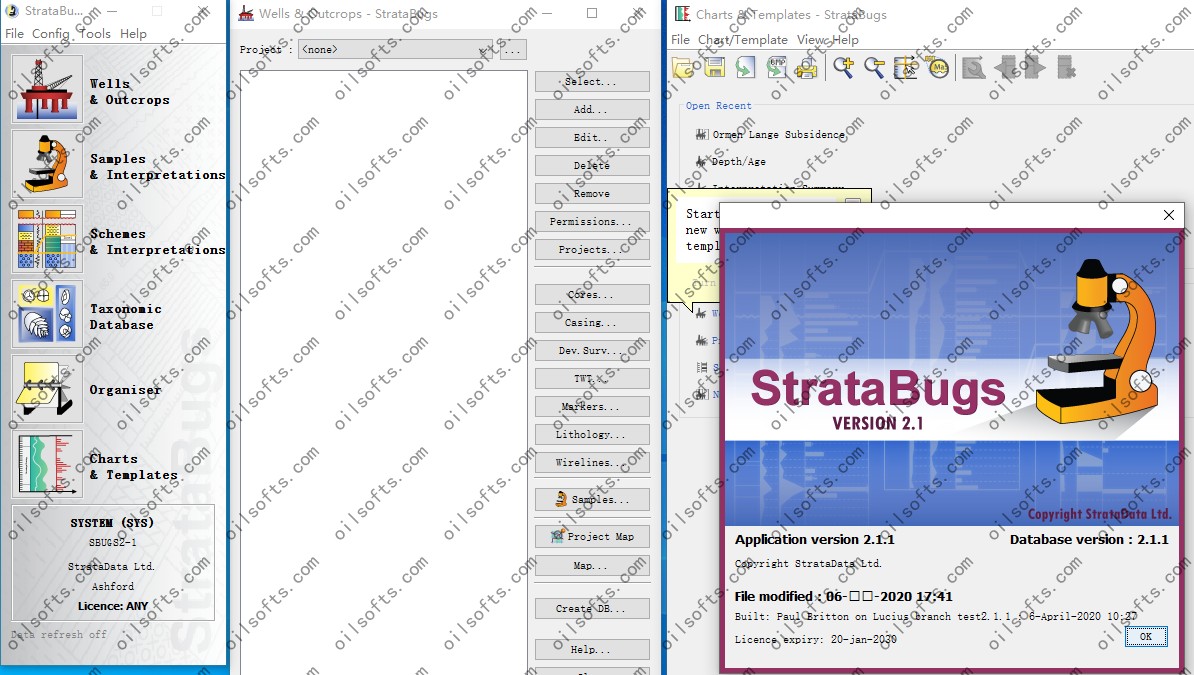Open the Config menu
Viewport: 1194px width, 675px height.
50,34
